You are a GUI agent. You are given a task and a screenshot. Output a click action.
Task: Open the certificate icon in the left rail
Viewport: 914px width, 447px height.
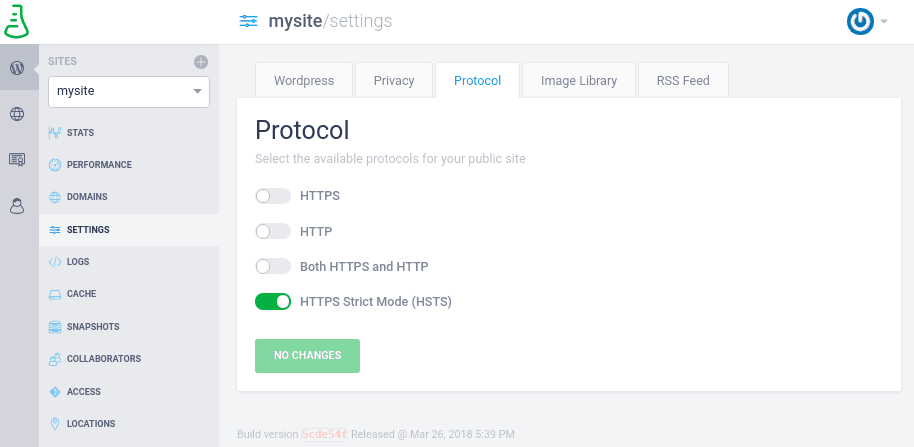tap(17, 160)
